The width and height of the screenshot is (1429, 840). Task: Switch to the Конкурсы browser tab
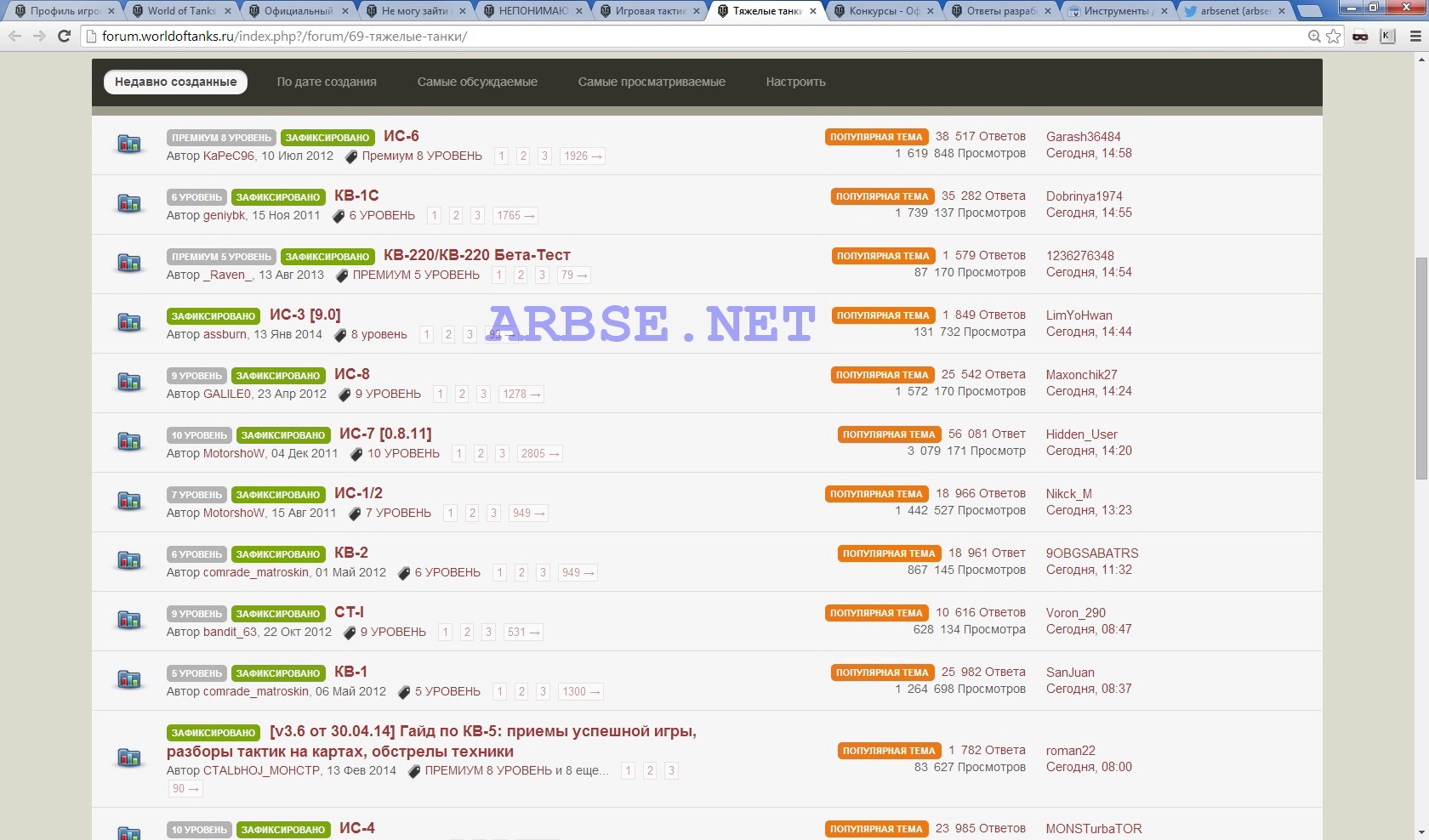pos(885,11)
